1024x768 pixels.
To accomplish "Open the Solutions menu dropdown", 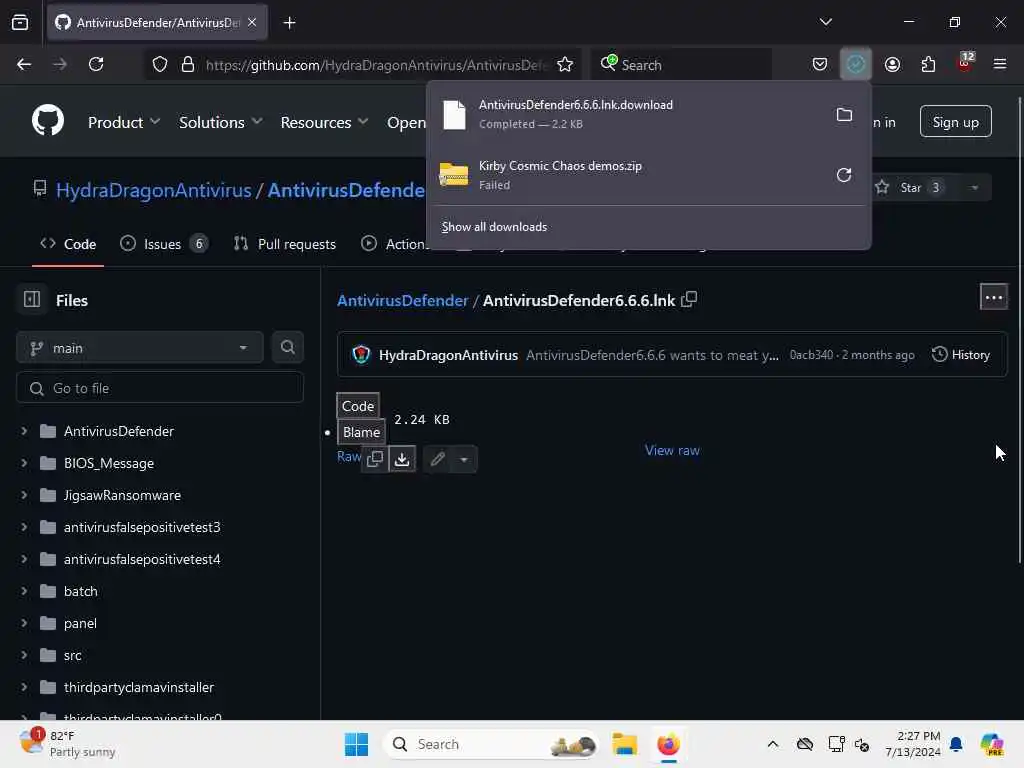I will coord(220,122).
